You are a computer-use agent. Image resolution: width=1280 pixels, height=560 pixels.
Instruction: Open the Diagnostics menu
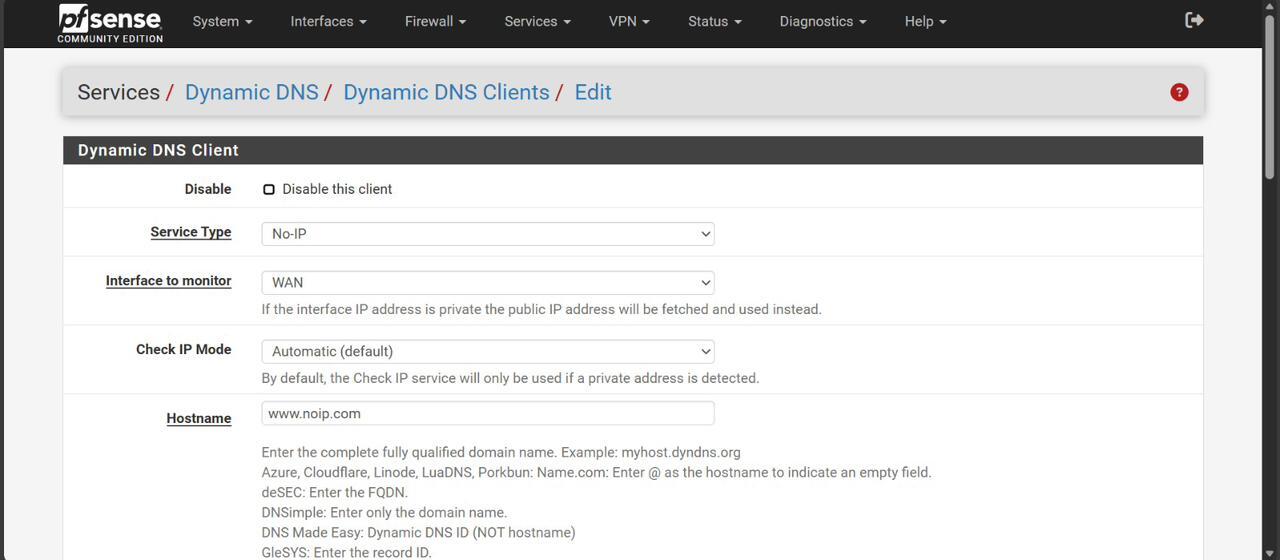pos(823,21)
